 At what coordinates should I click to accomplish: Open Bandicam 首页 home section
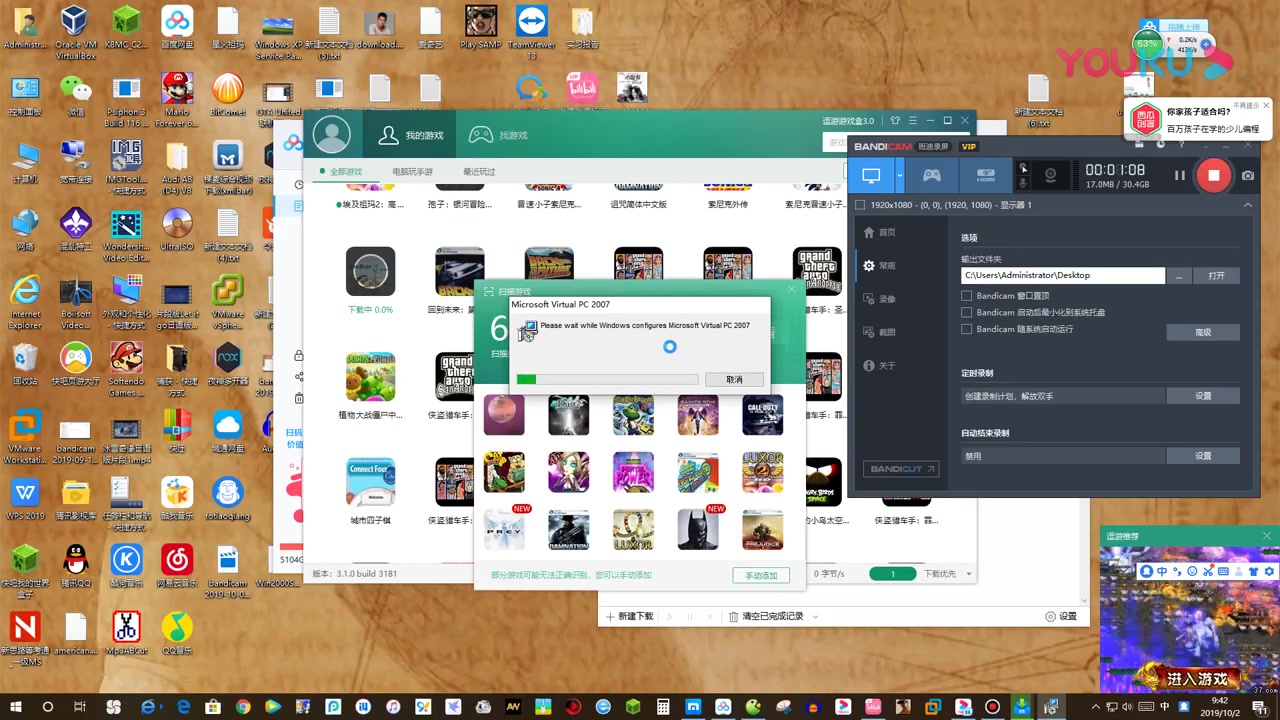(x=880, y=232)
